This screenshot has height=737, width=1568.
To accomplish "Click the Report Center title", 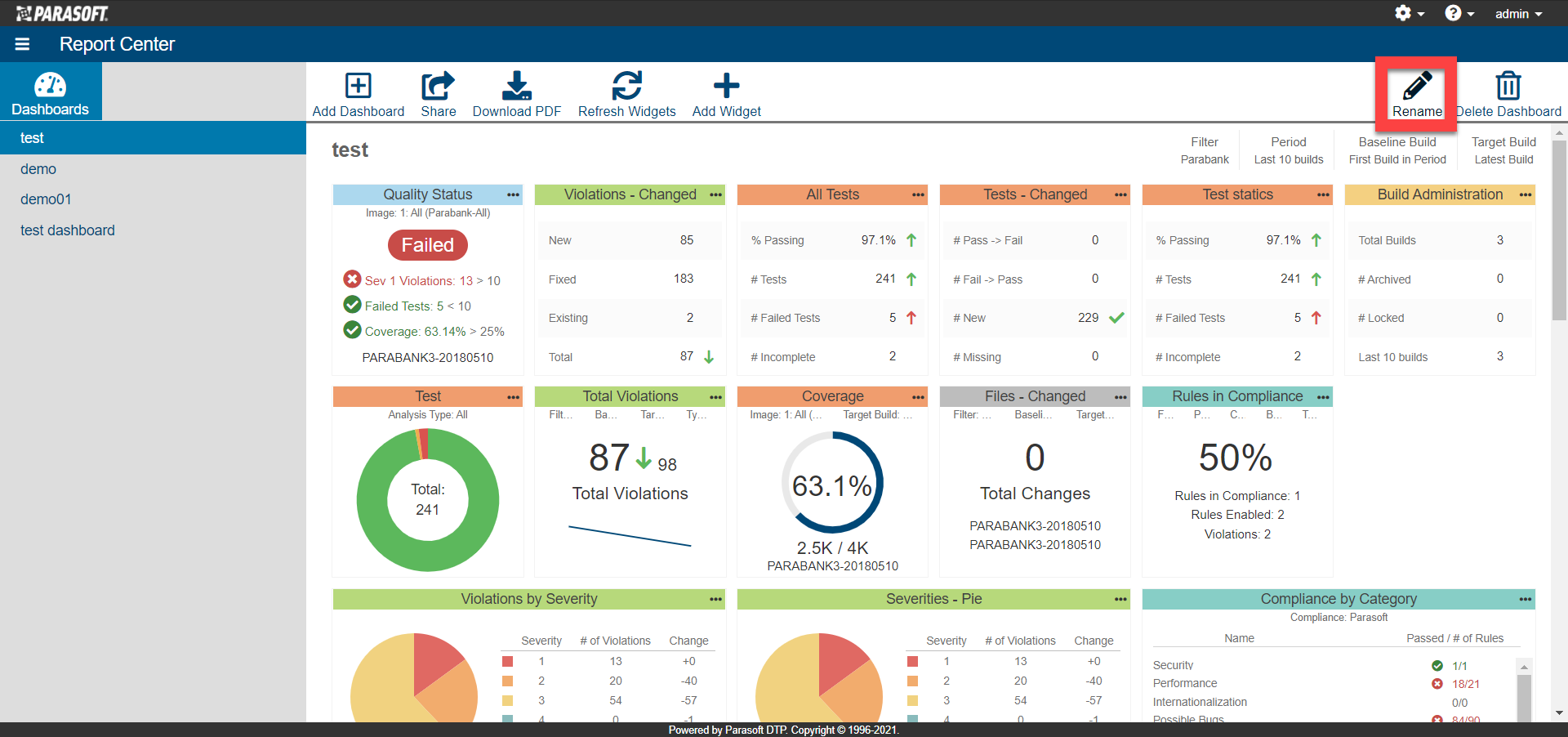I will pos(117,44).
